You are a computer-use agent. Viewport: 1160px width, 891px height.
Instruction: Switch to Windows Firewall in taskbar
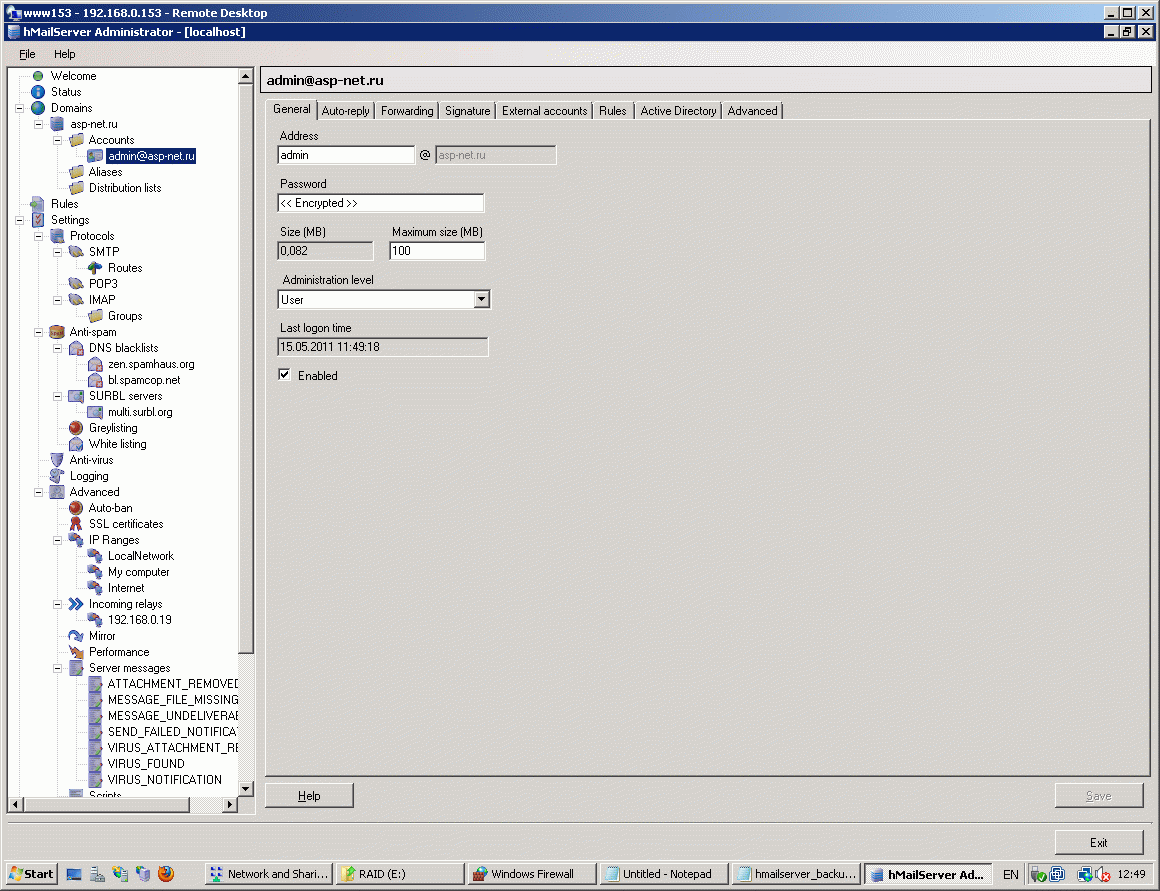(533, 874)
